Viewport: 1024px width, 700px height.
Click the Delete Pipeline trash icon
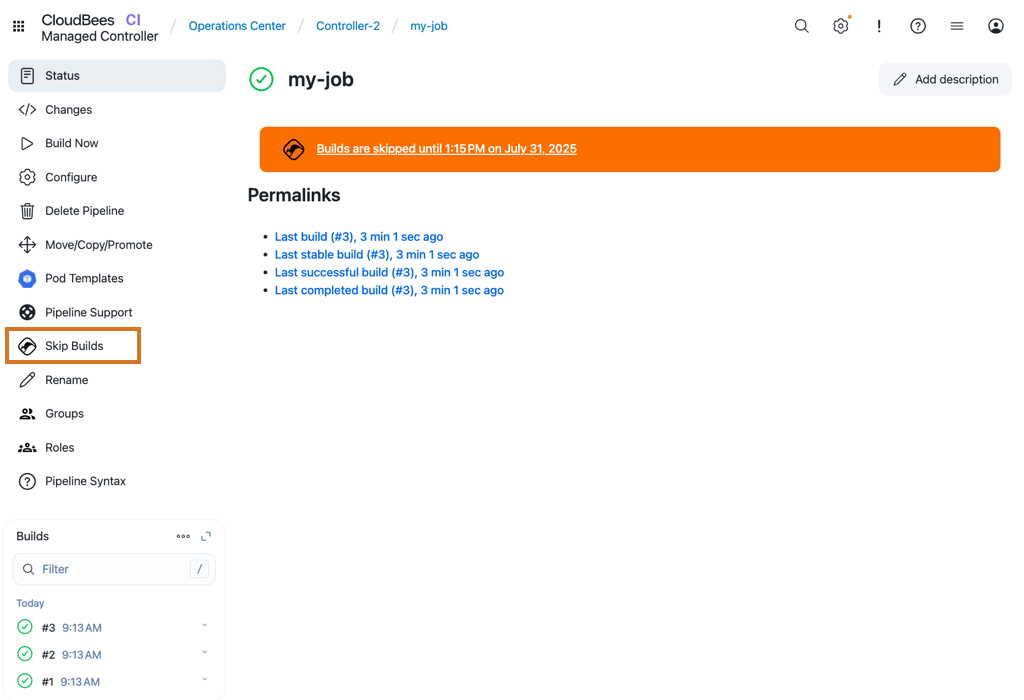27,211
